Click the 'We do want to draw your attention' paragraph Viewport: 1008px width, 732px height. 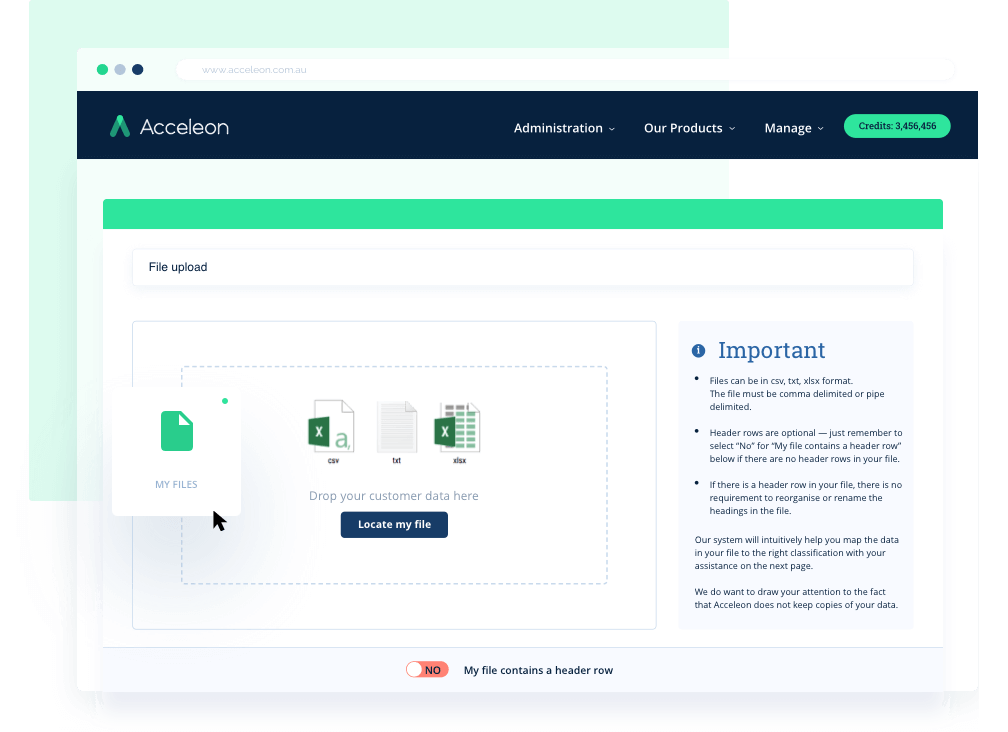(796, 598)
